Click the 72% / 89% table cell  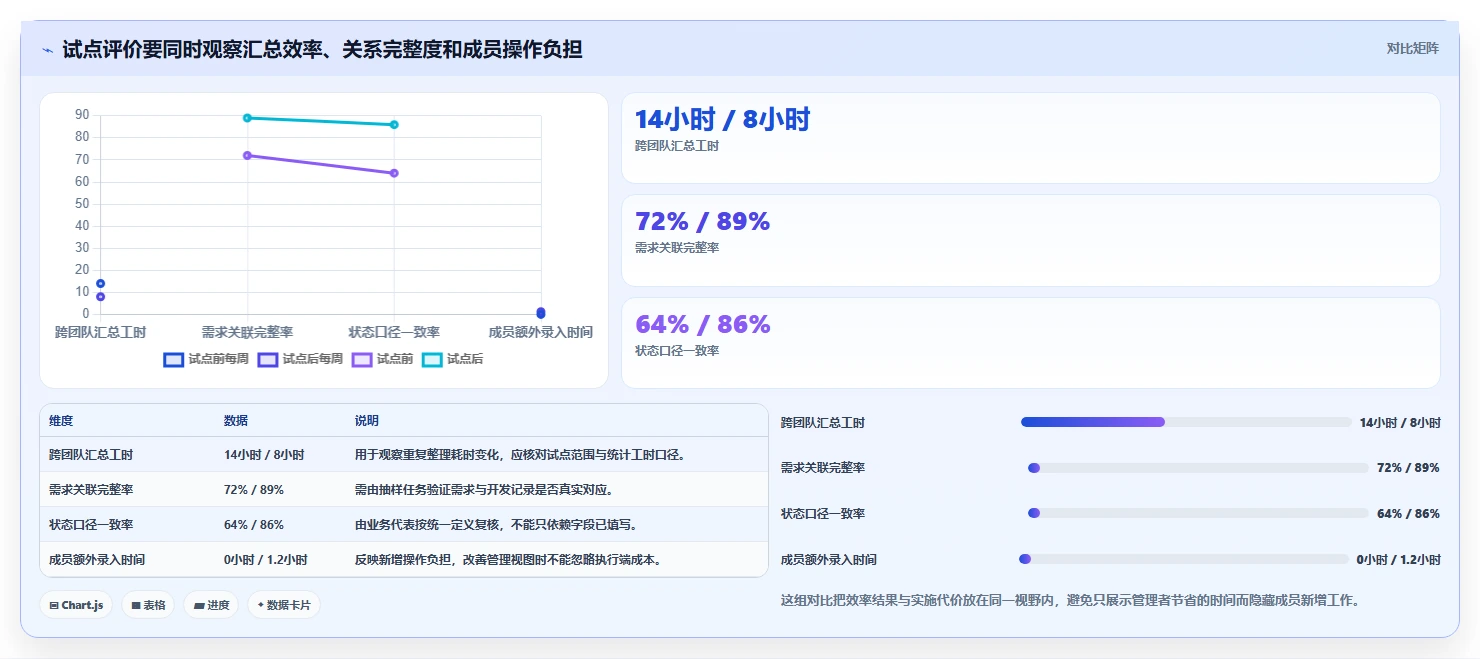(x=254, y=490)
